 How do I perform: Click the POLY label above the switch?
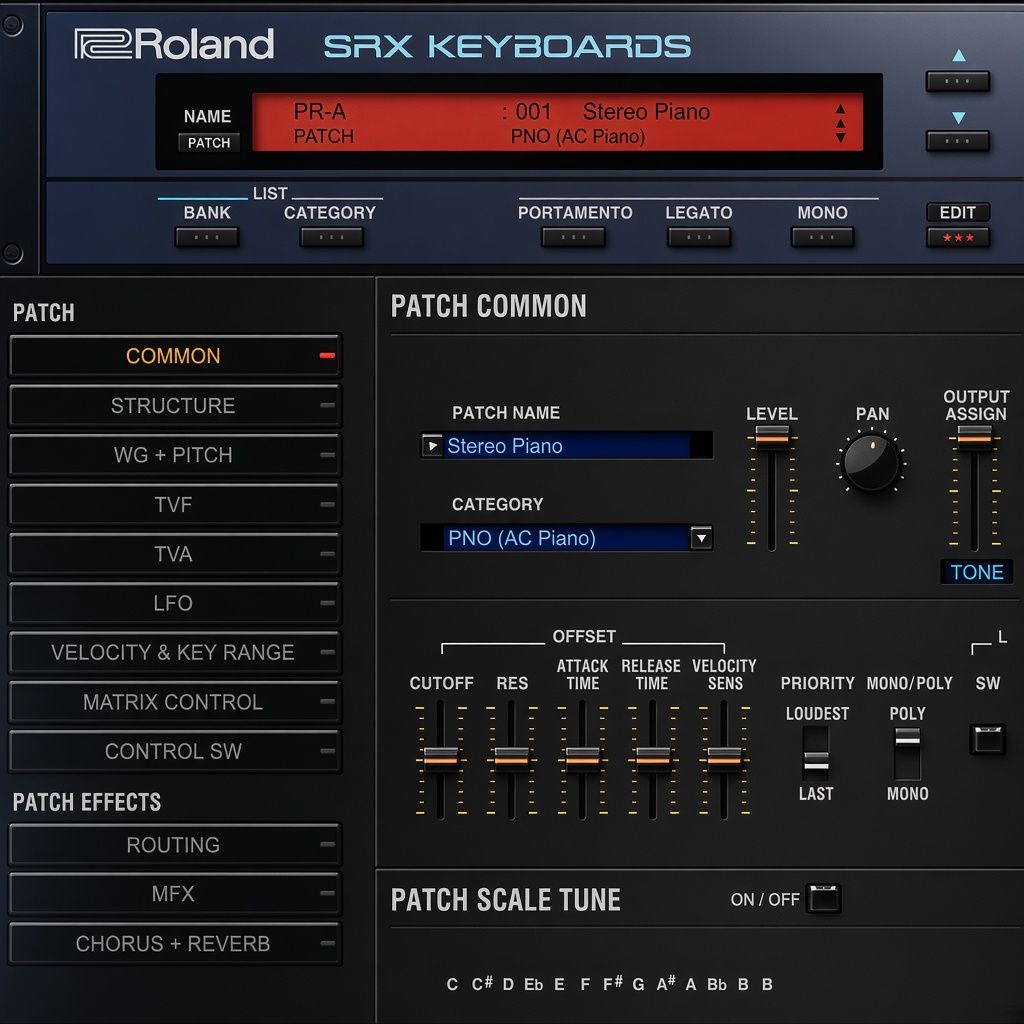tap(907, 714)
